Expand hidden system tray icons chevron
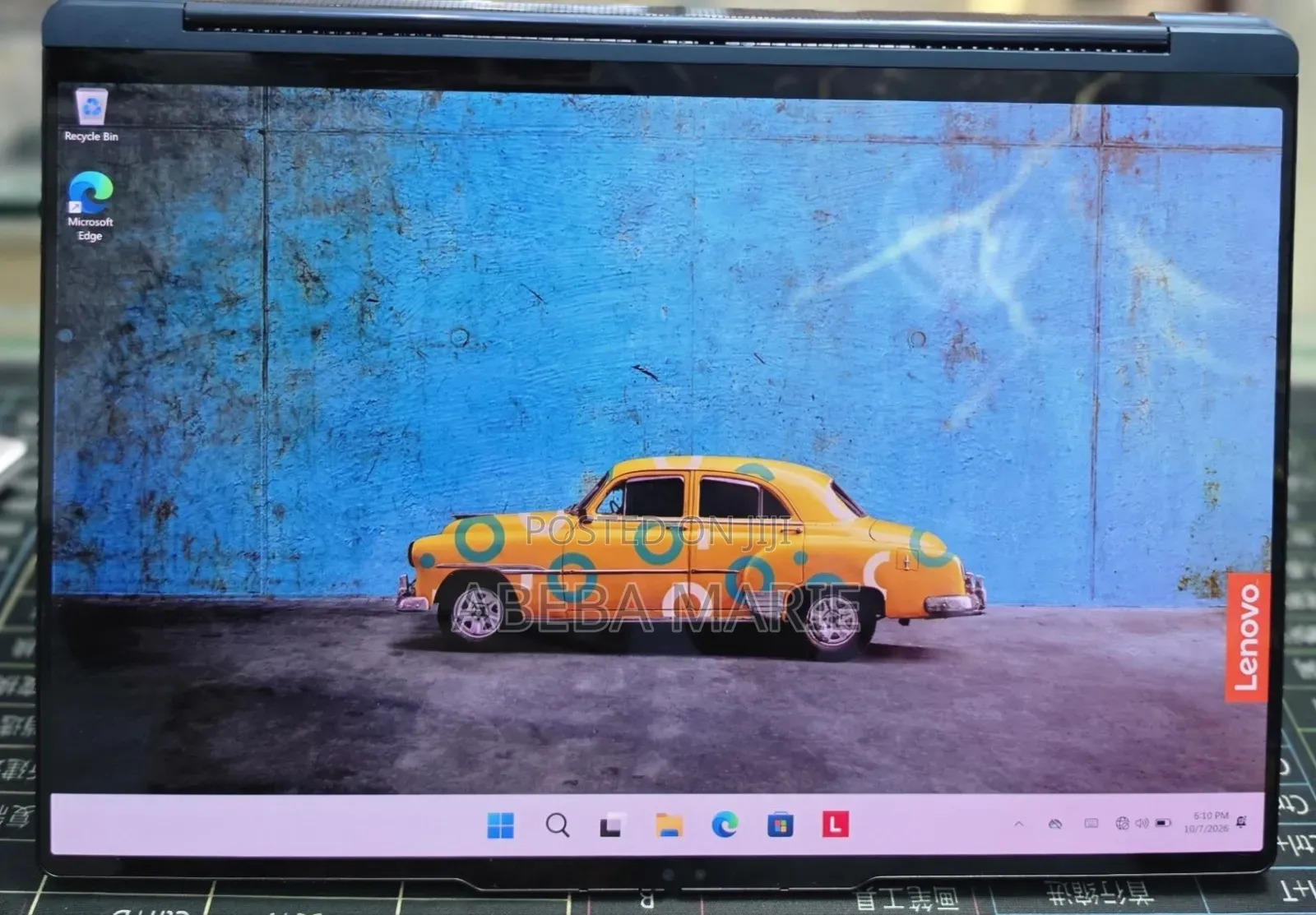Image resolution: width=1316 pixels, height=915 pixels. [1019, 823]
